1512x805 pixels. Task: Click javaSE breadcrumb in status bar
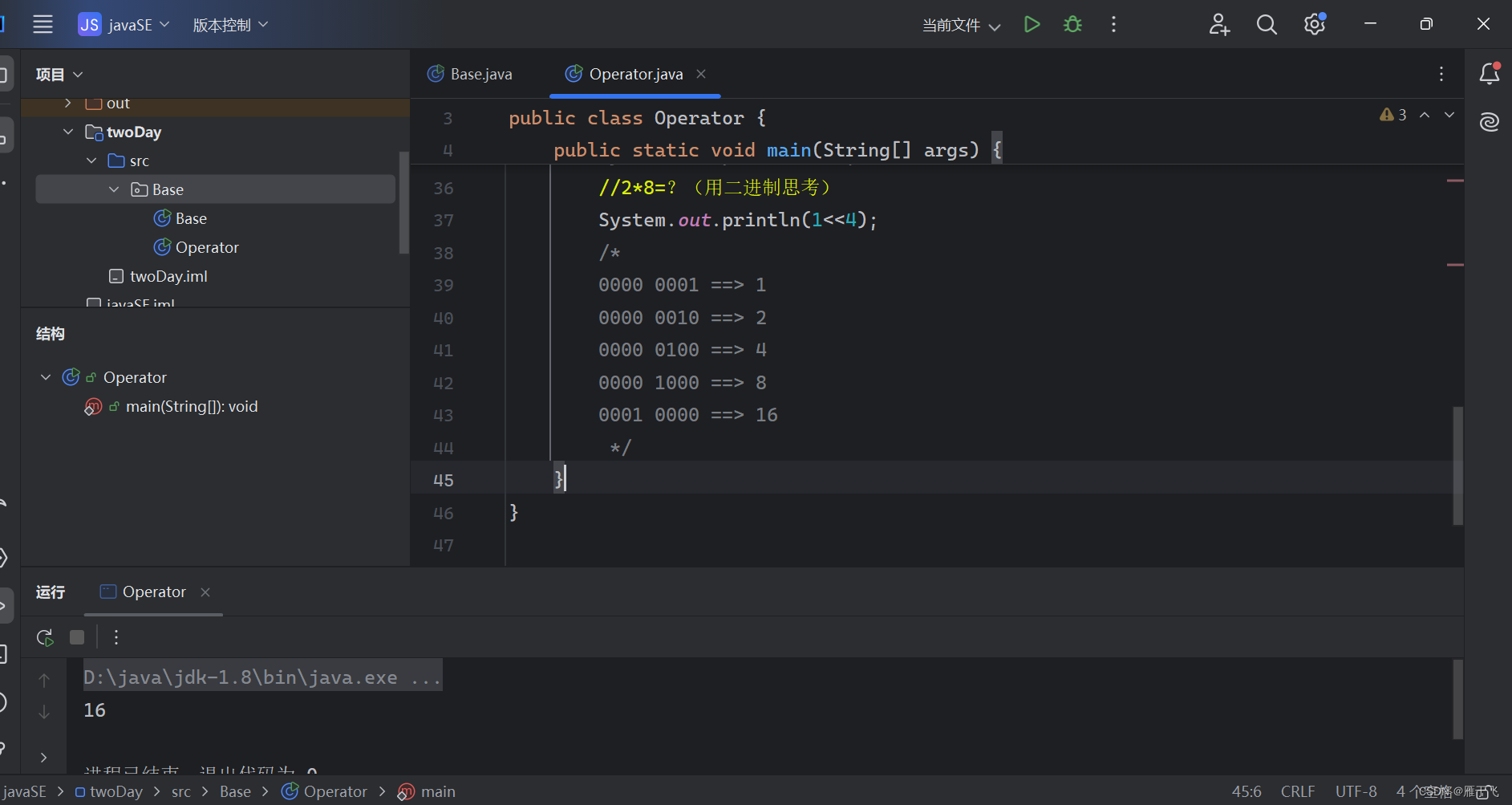tap(25, 791)
